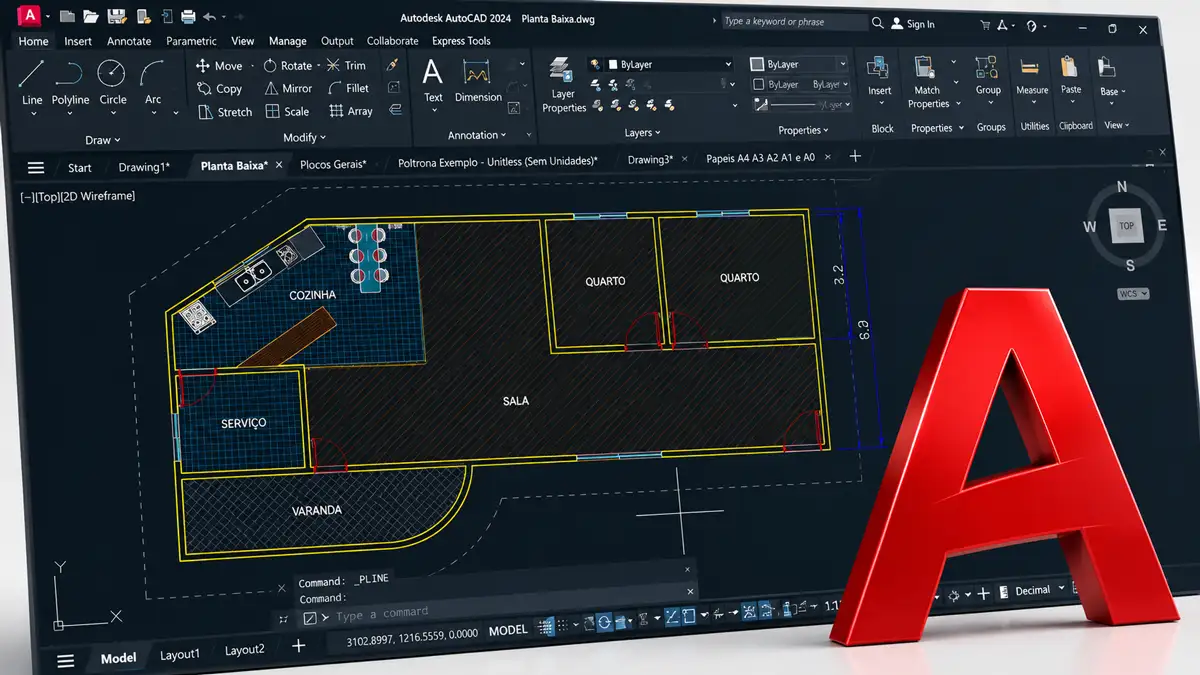The image size is (1200, 675).
Task: Add a new drawing tab with plus
Action: [x=855, y=156]
